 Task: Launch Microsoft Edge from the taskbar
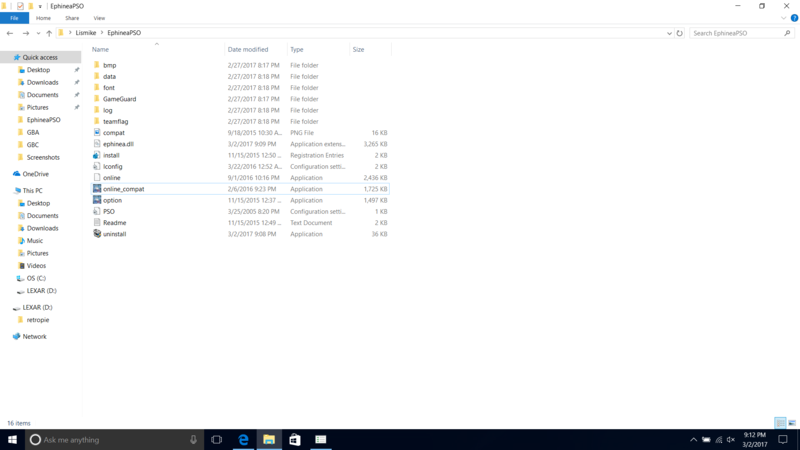tap(243, 439)
